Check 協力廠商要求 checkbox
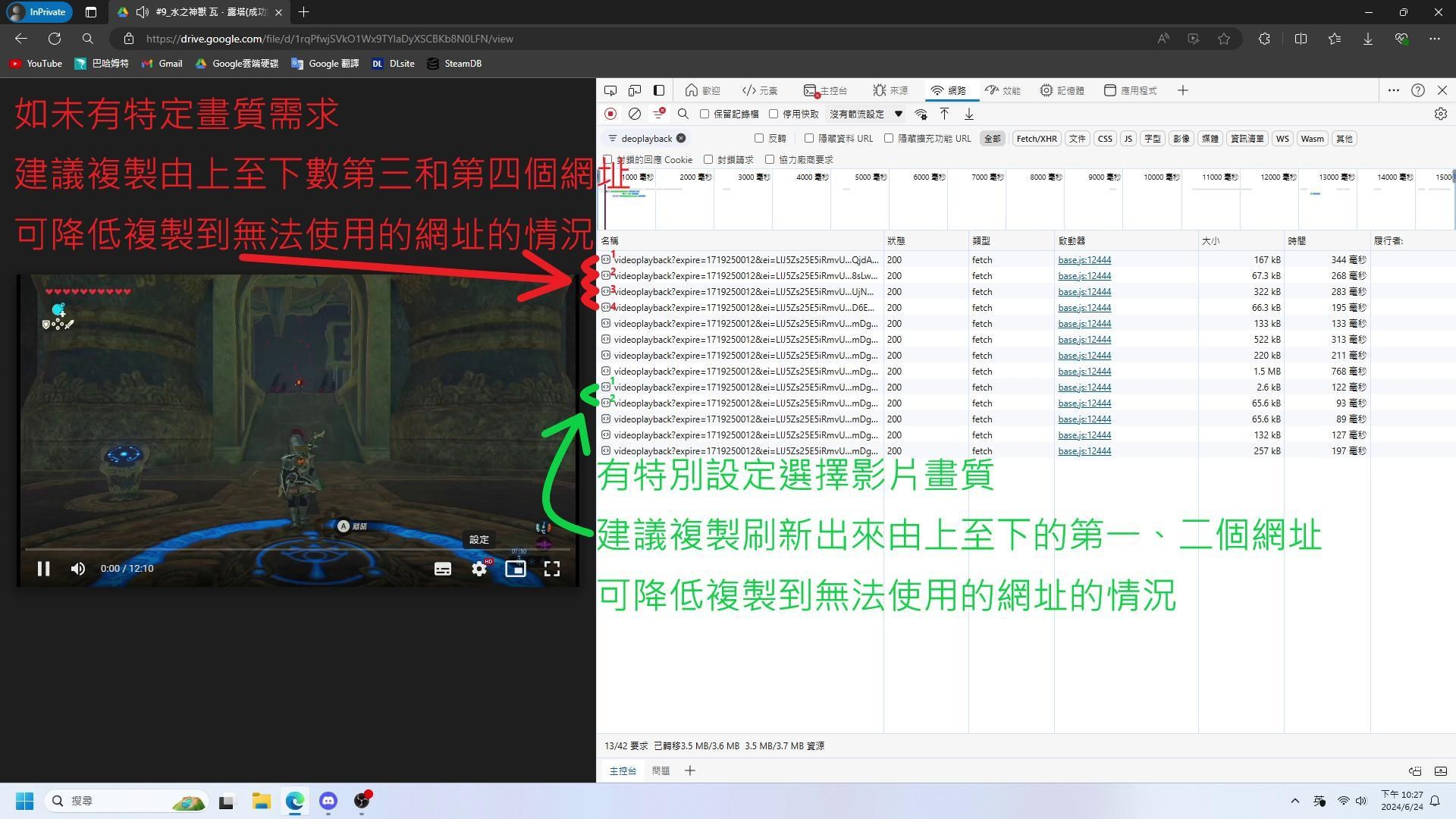This screenshot has height=819, width=1456. click(770, 159)
